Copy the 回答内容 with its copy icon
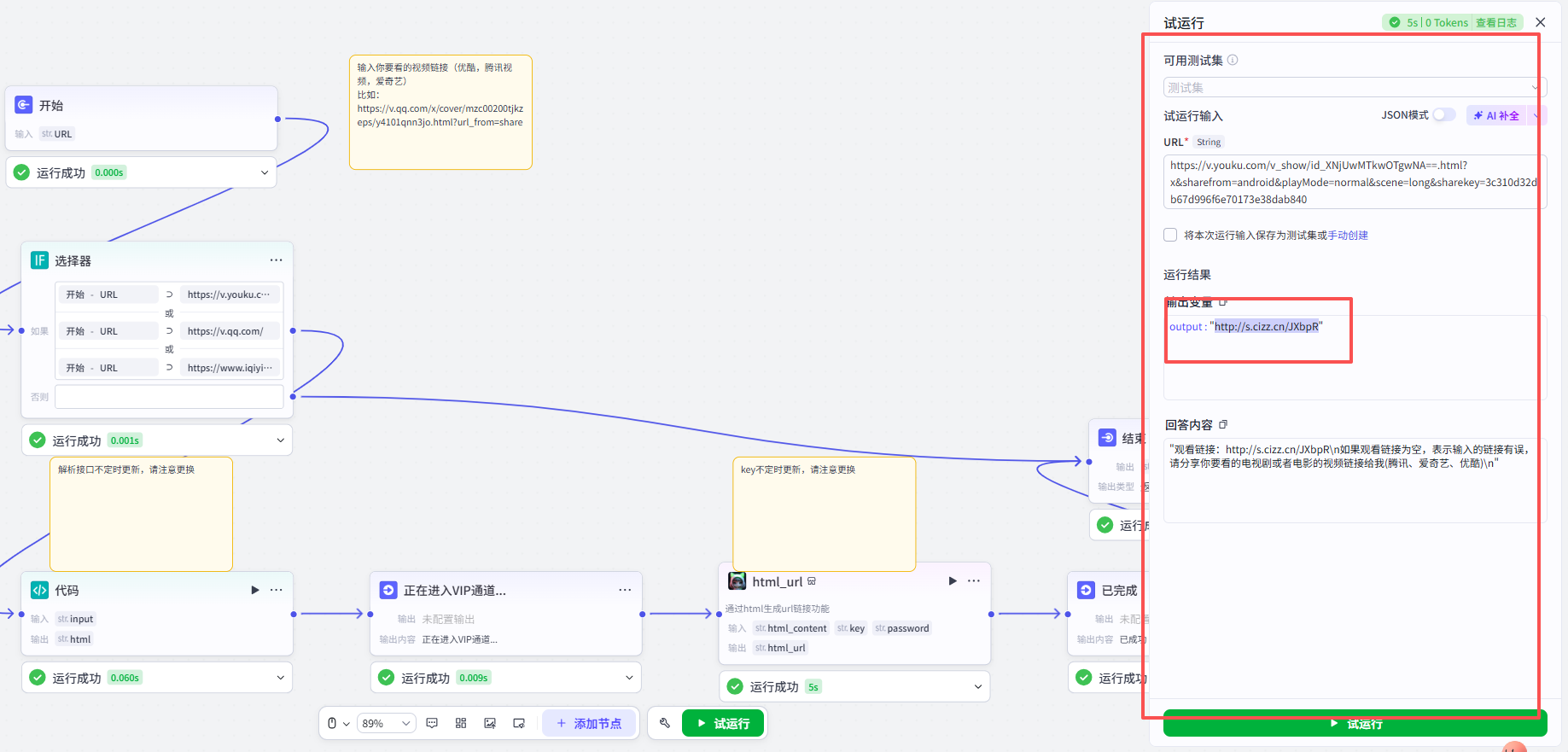The width and height of the screenshot is (1568, 752). point(1223,424)
